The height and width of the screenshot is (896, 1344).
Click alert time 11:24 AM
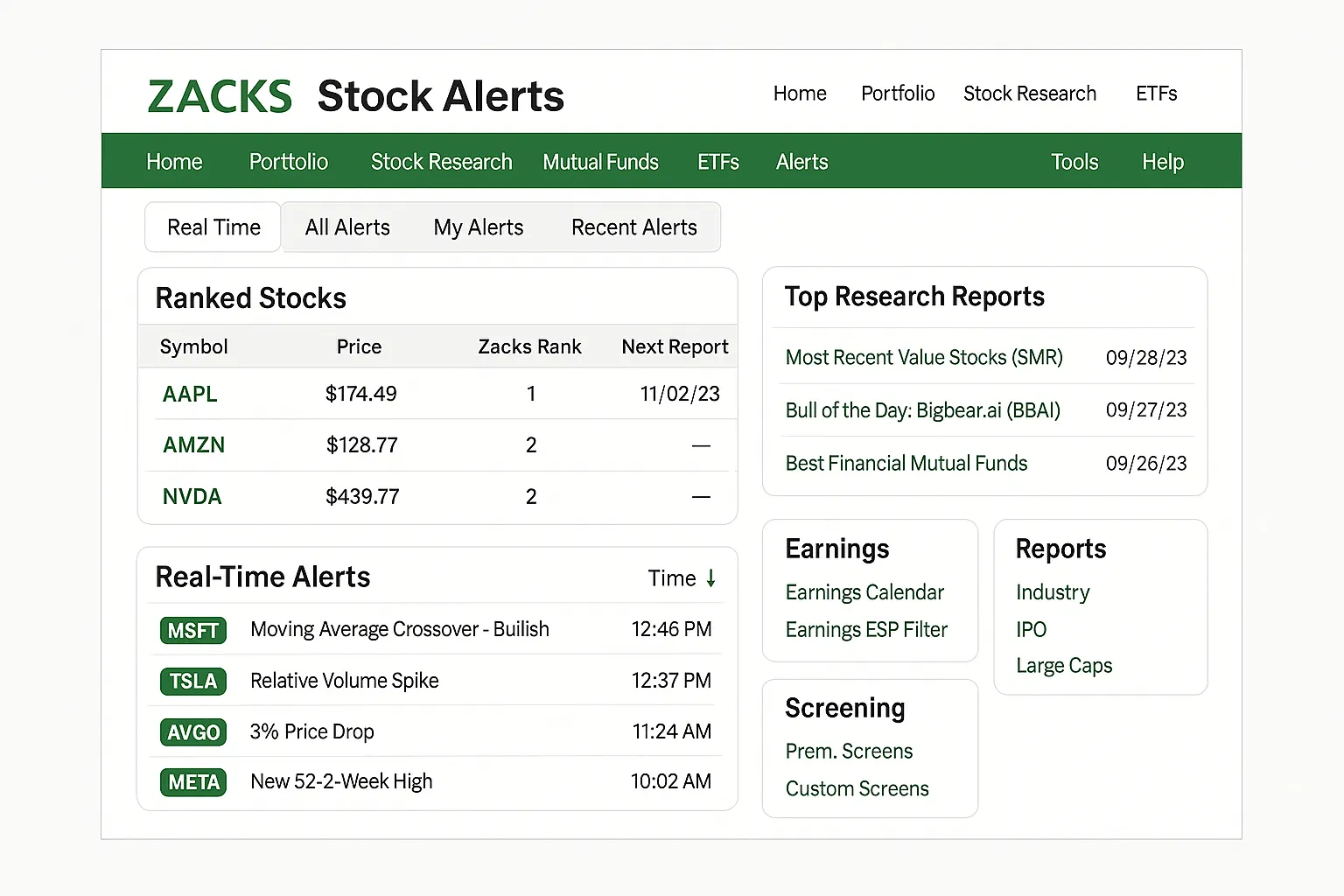[x=672, y=731]
